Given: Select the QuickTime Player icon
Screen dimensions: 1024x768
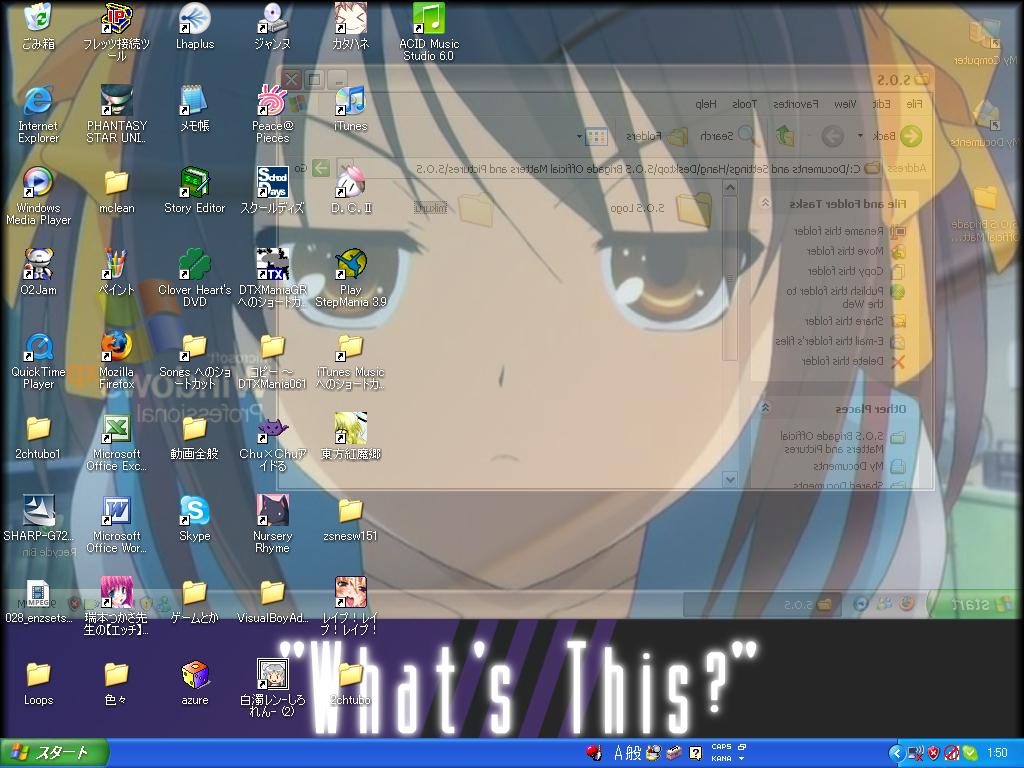Looking at the screenshot, I should point(38,360).
